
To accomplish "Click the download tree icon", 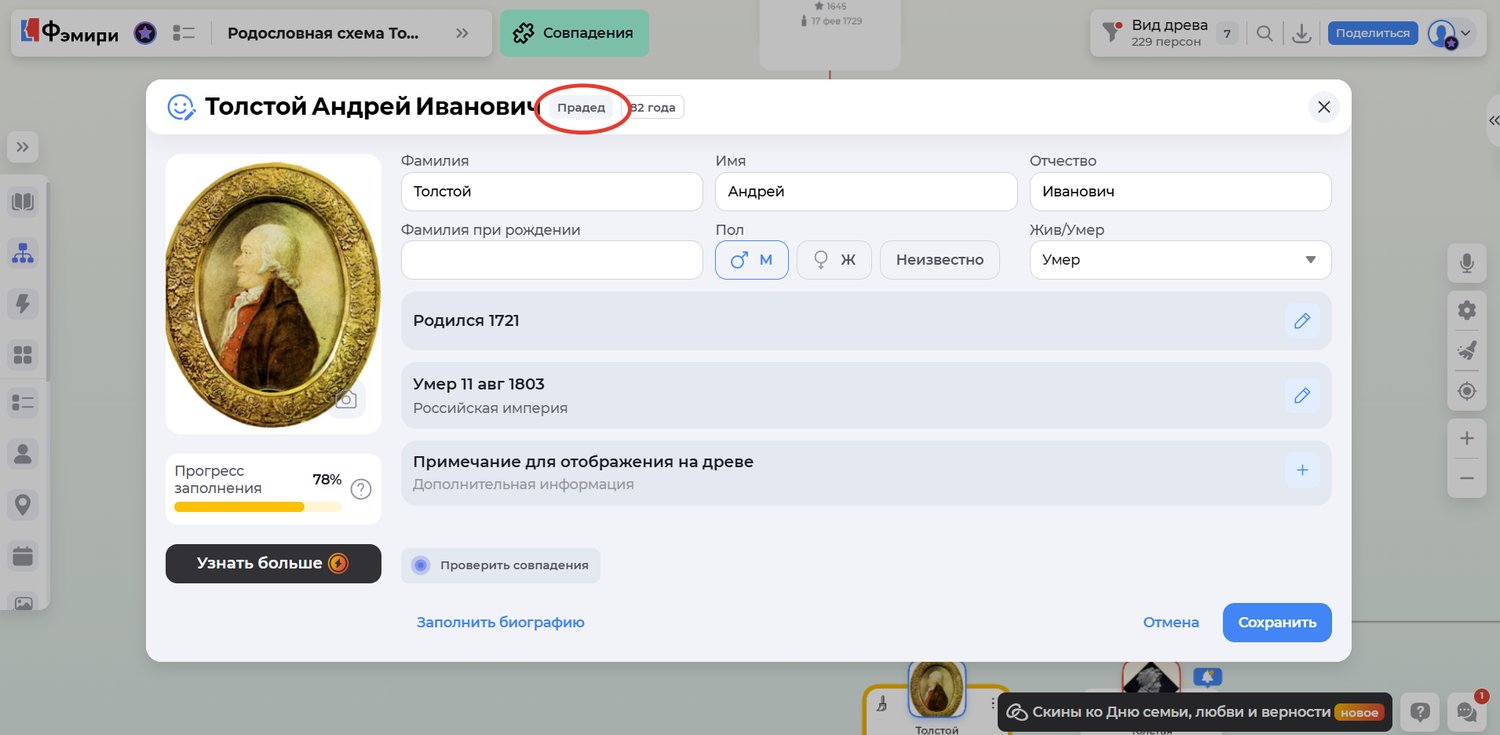I will 1302,33.
